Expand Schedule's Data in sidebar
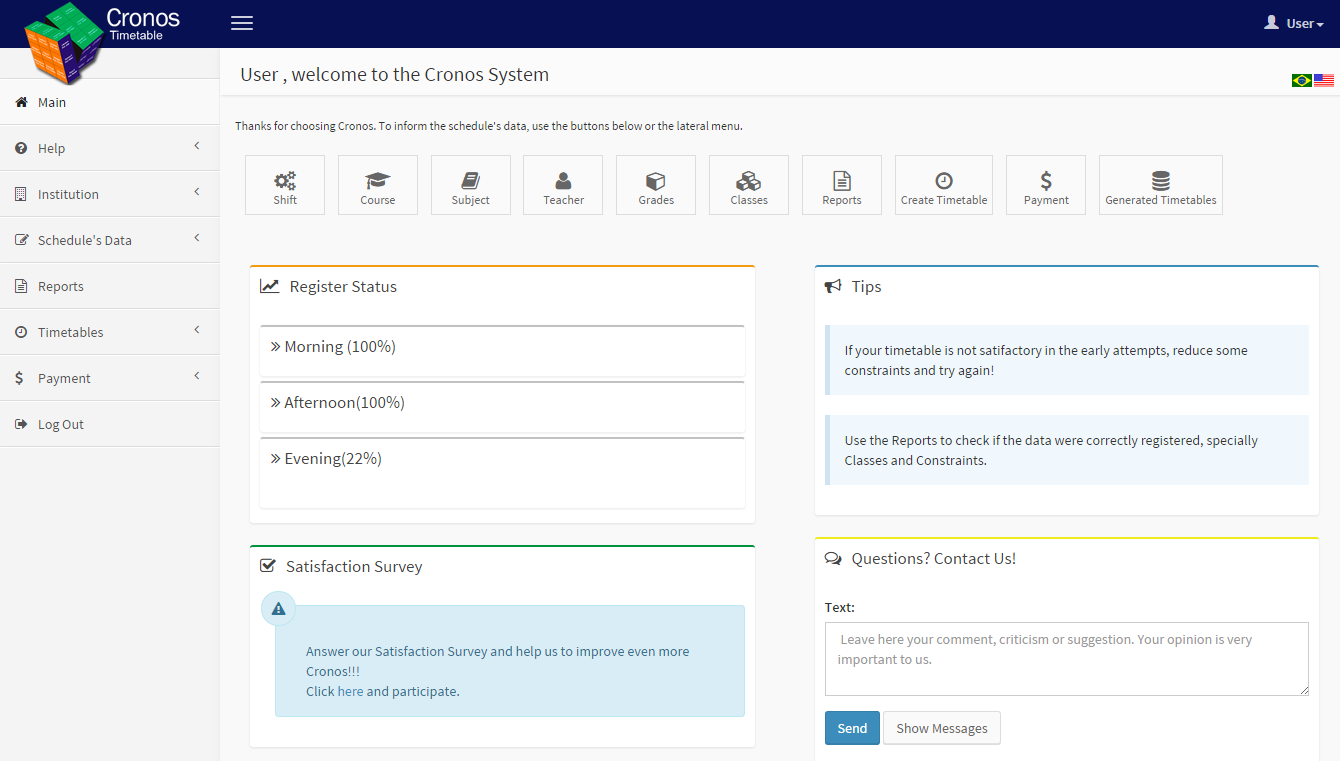The height and width of the screenshot is (761, 1340). pyautogui.click(x=110, y=240)
